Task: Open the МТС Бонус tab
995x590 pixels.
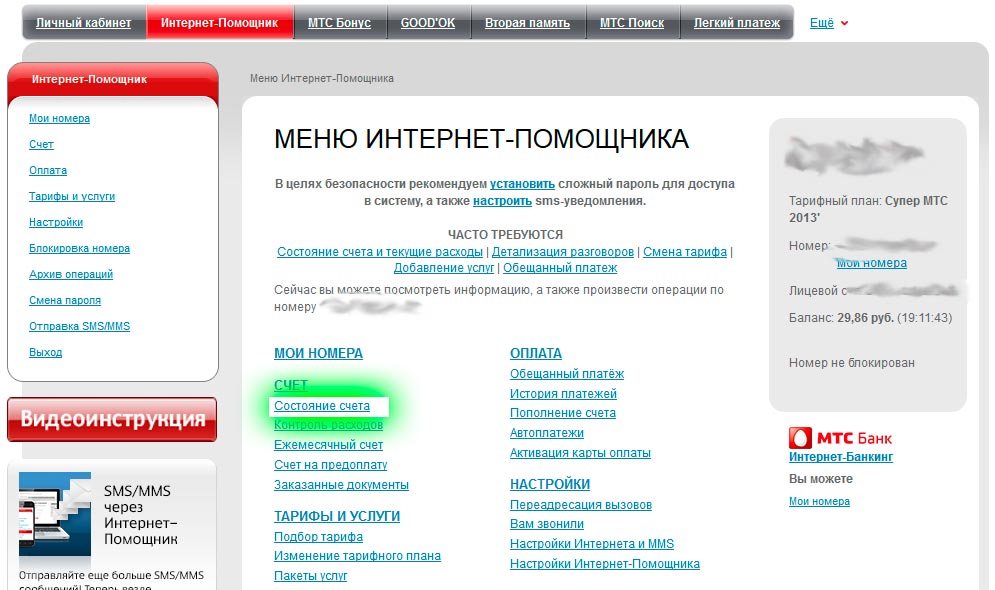Action: (340, 23)
